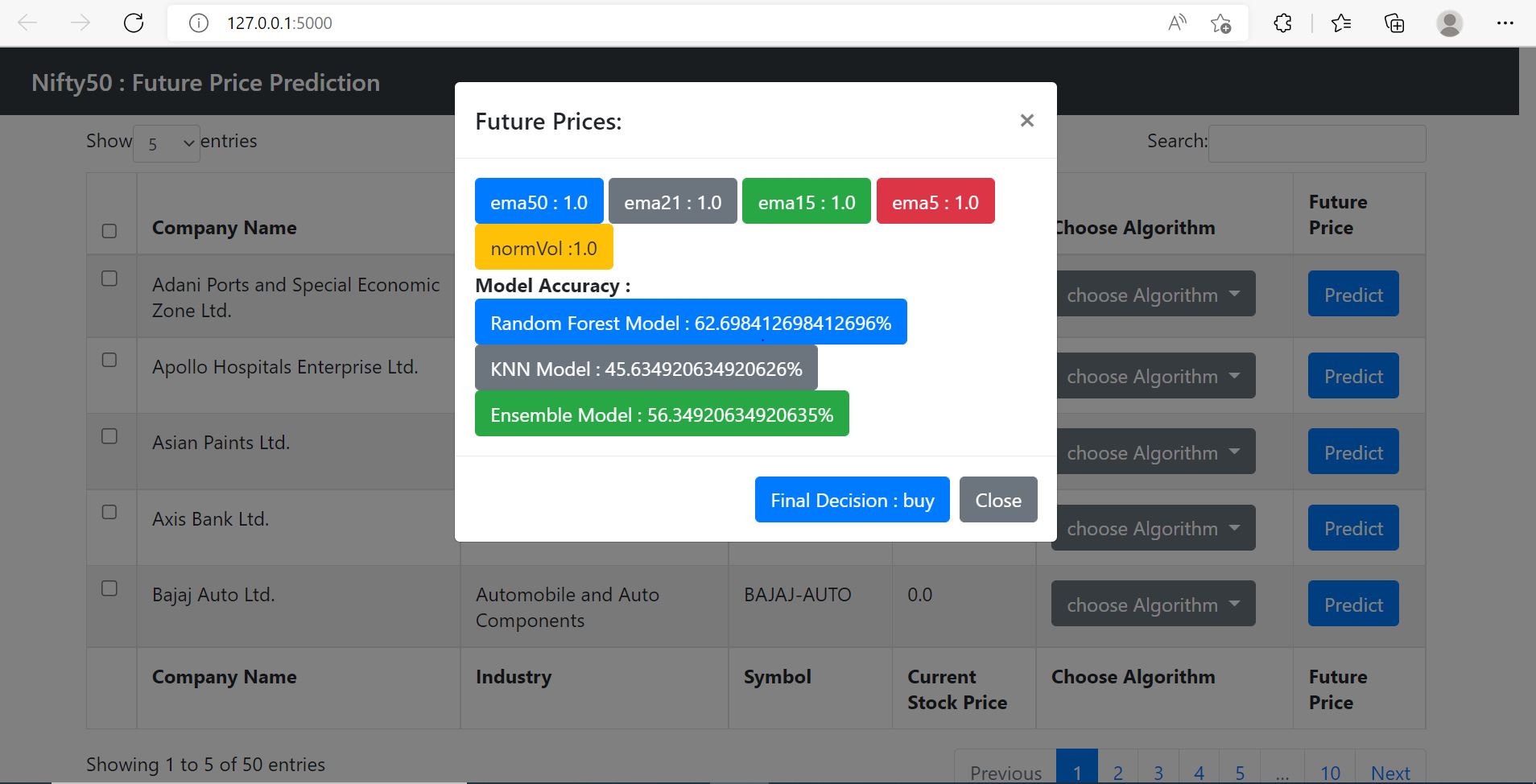
Task: Click Predict button for Apollo Hospitals
Action: click(1353, 375)
